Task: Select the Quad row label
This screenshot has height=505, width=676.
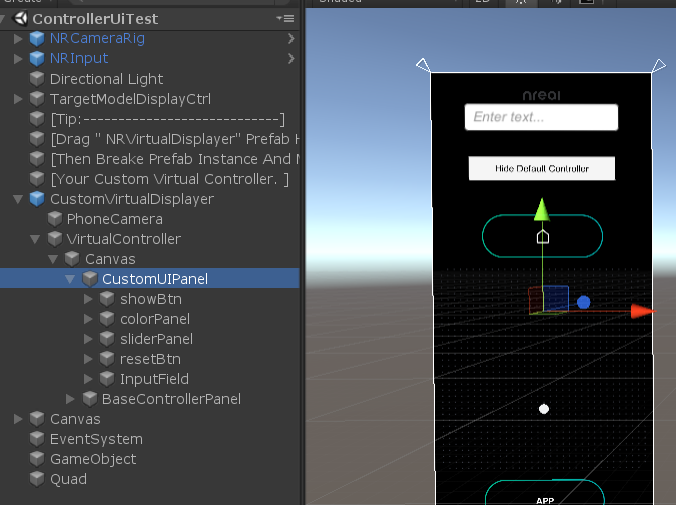Action: click(x=68, y=479)
